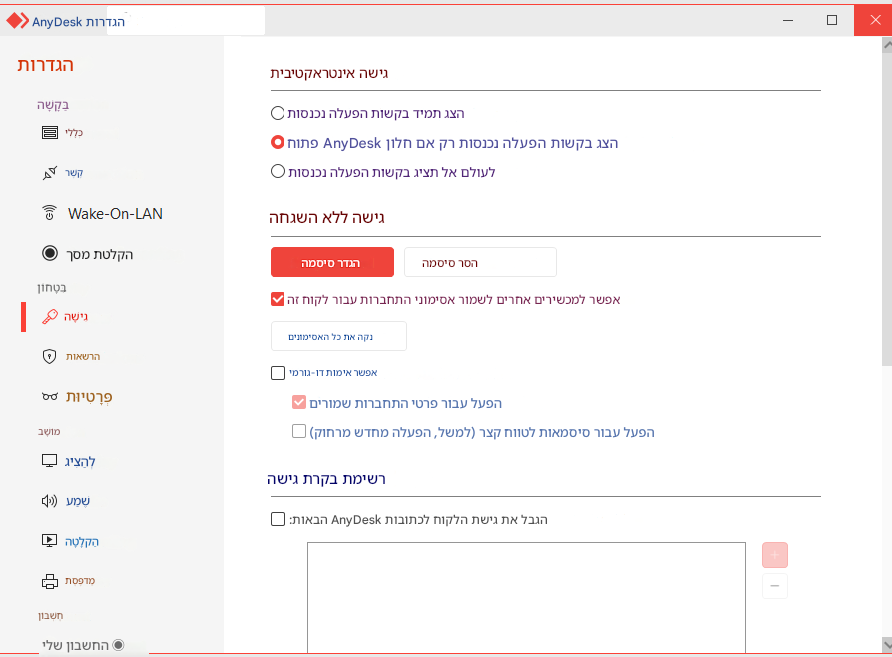892x657 pixels.
Task: Click the הקלטת מסך record circle icon
Action: (50, 253)
